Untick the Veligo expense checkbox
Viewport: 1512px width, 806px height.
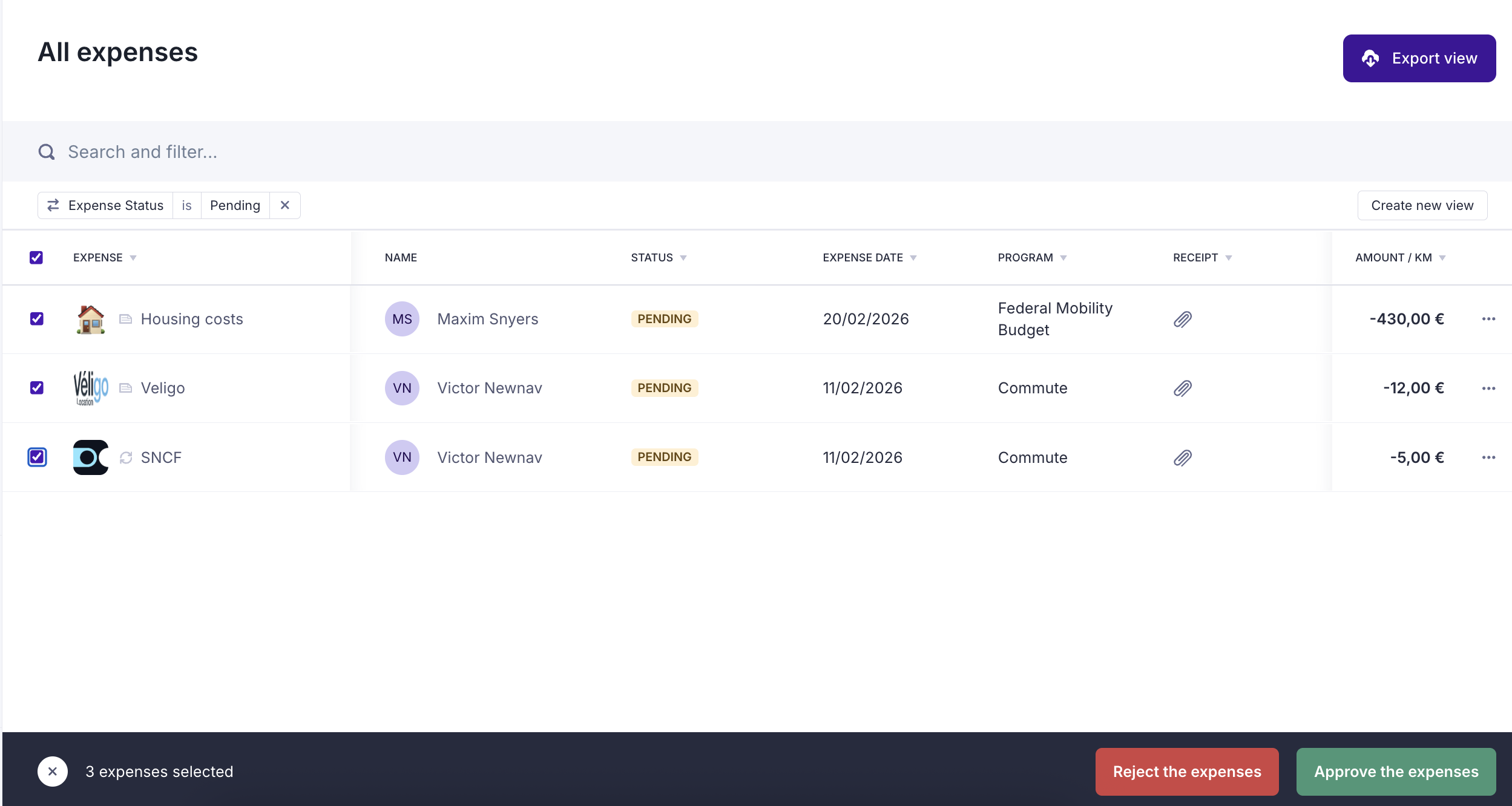pos(37,388)
